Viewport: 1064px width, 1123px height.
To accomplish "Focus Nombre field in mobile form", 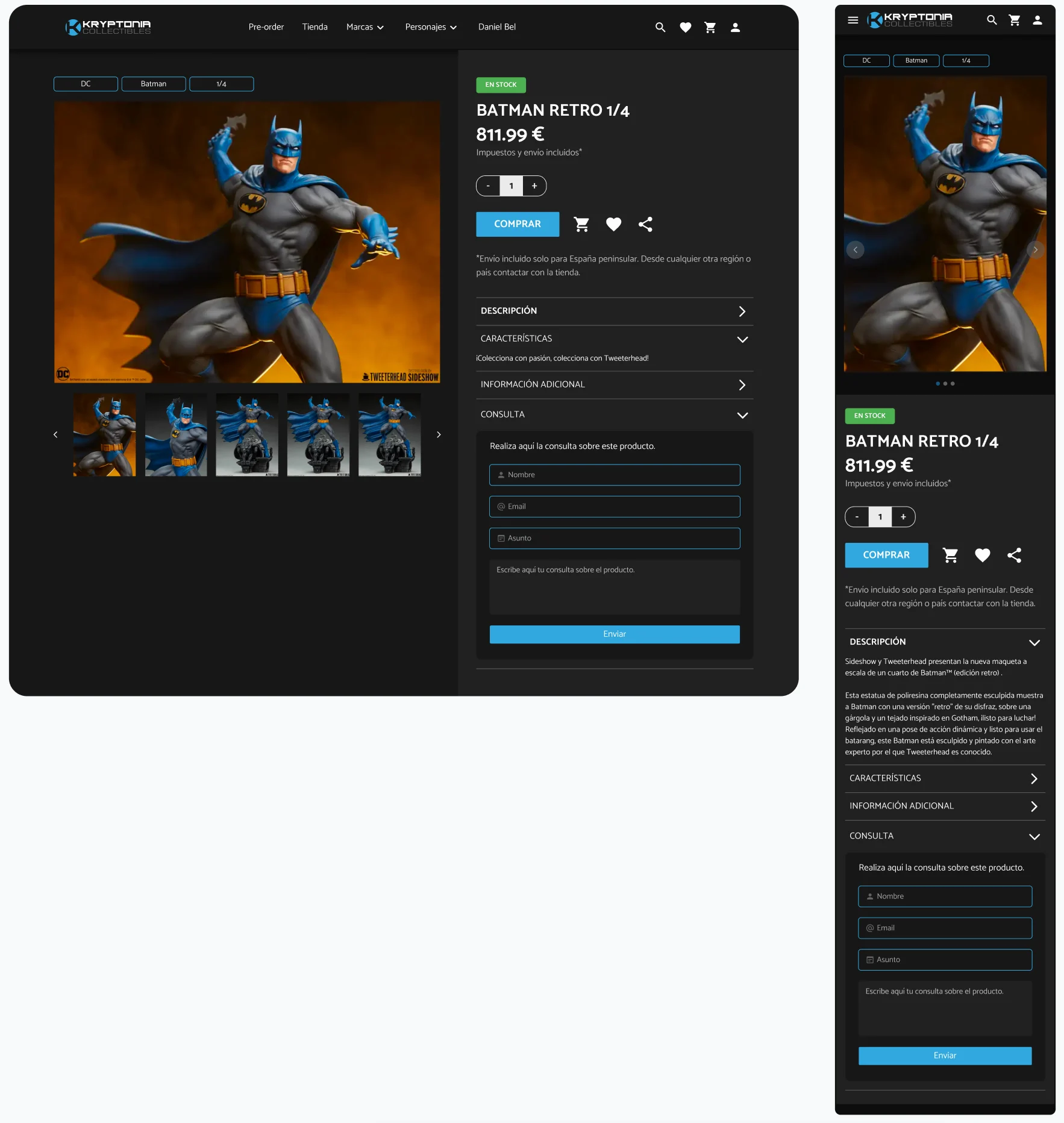I will pos(945,896).
